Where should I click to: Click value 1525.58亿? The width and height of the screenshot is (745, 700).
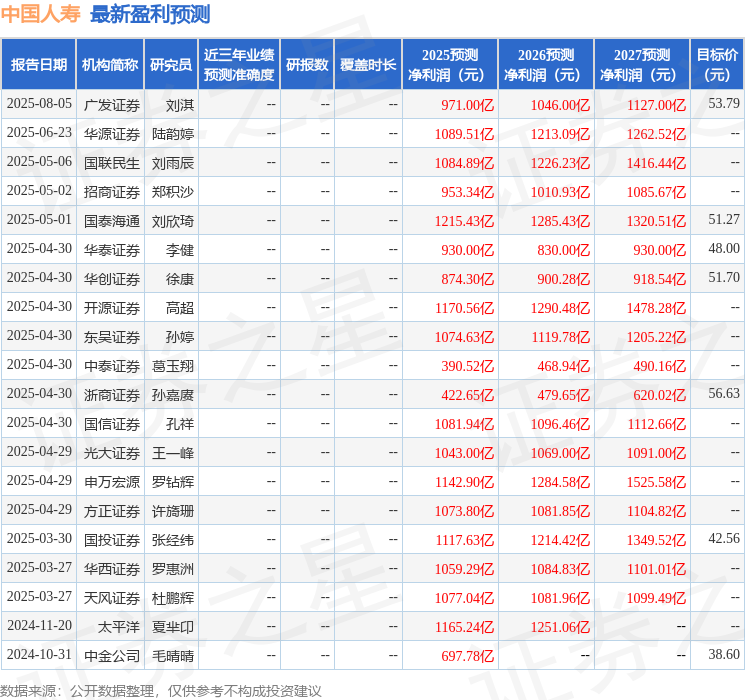pyautogui.click(x=656, y=482)
